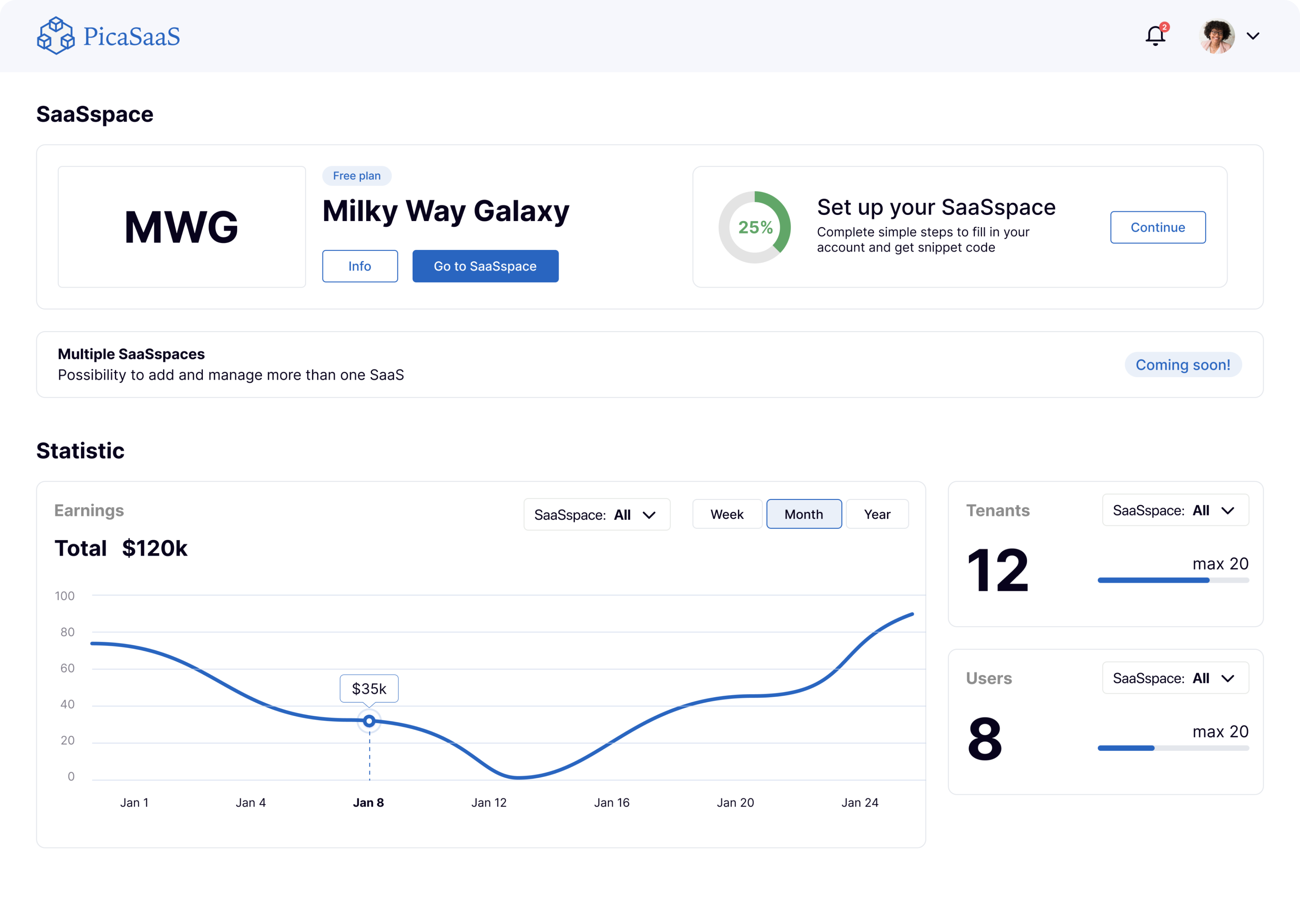The width and height of the screenshot is (1300, 924).
Task: Open the account menu chevron
Action: [1253, 36]
